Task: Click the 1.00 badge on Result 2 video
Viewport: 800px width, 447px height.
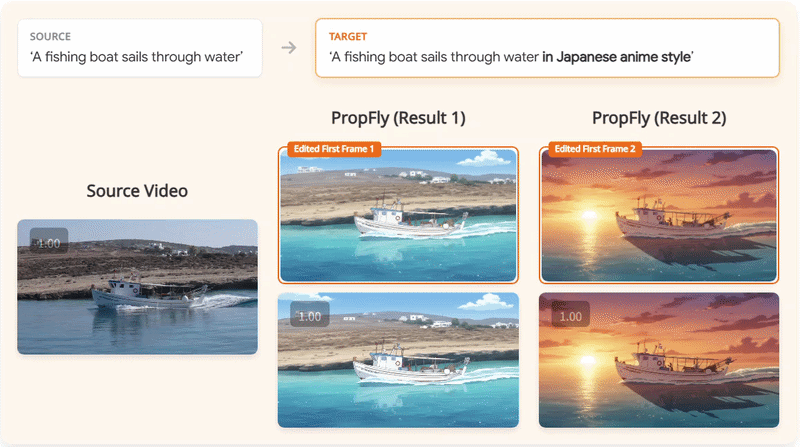Action: [x=569, y=316]
